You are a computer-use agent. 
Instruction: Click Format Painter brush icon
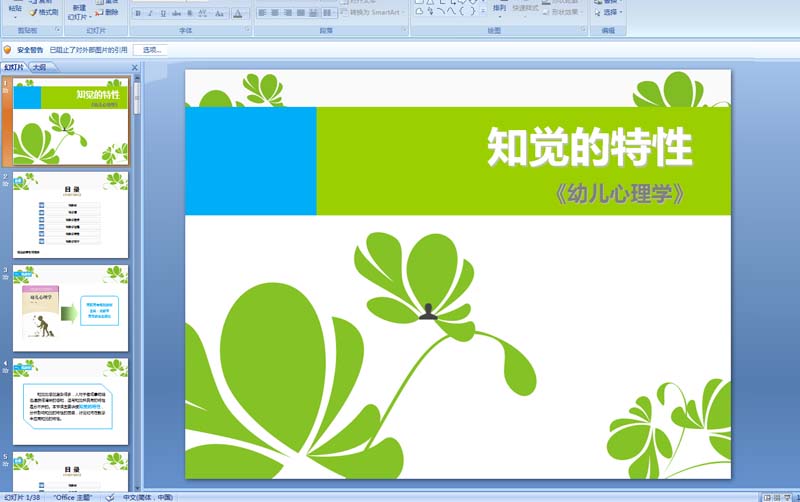[x=34, y=12]
